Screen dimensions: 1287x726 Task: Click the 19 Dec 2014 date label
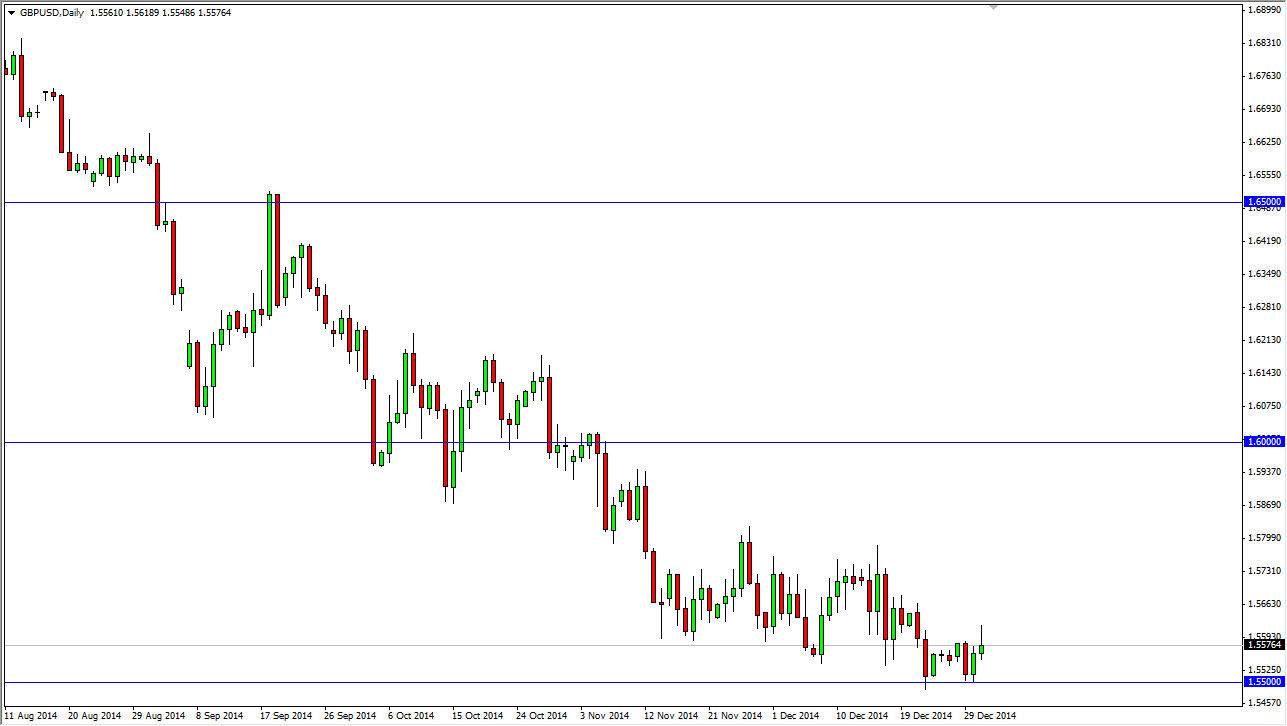coord(926,716)
